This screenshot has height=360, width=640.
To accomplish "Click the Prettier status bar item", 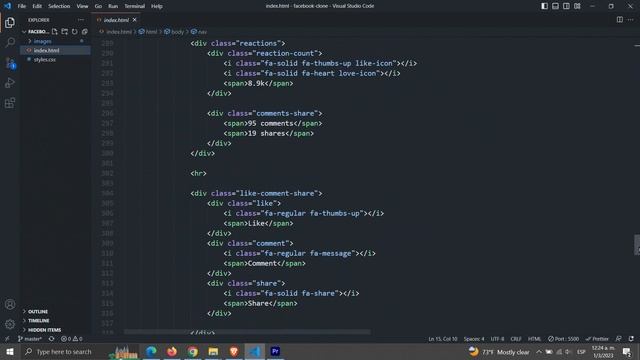I will tap(597, 339).
